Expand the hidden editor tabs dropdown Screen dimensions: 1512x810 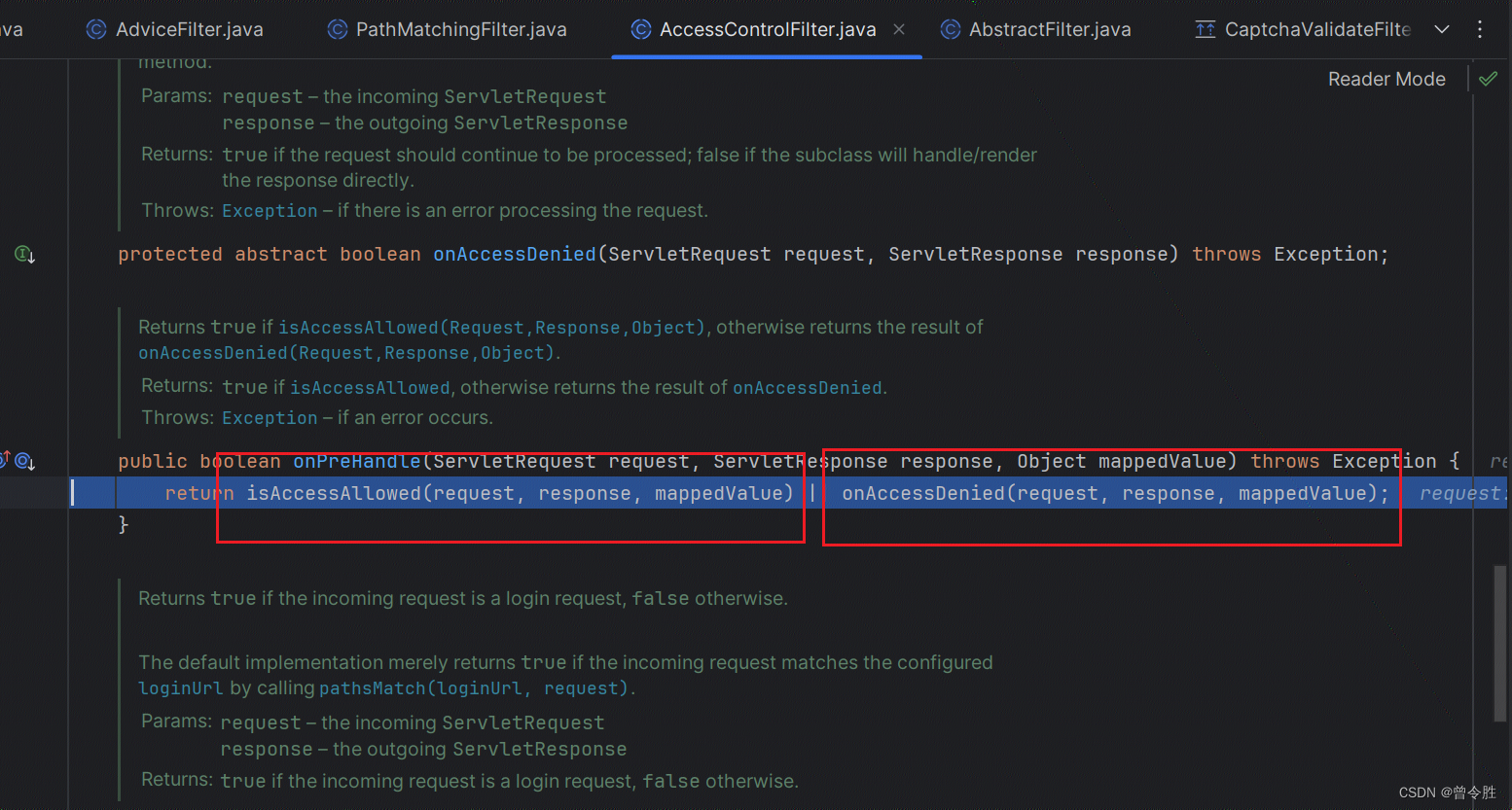click(x=1442, y=29)
